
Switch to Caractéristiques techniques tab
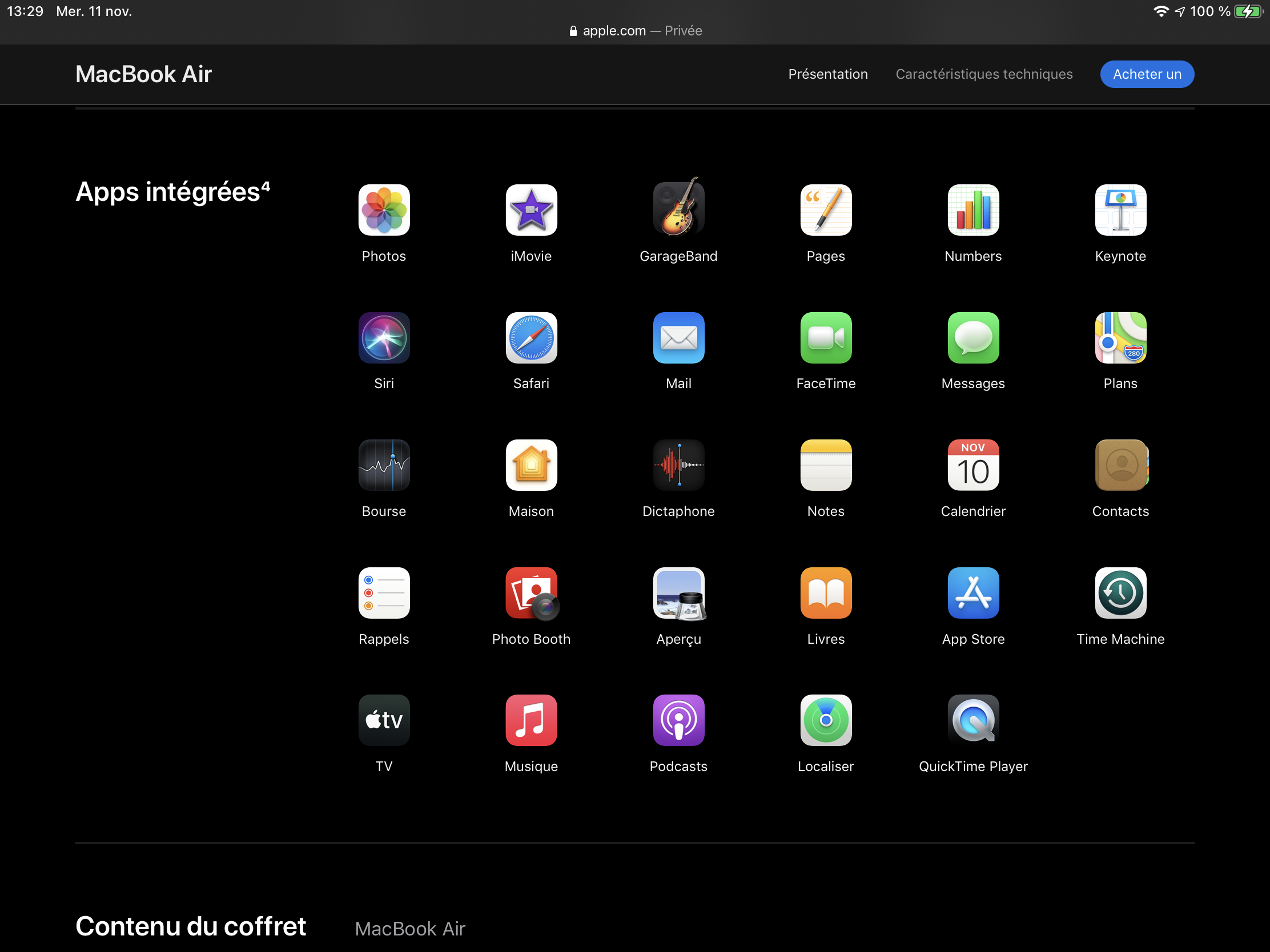pos(983,74)
